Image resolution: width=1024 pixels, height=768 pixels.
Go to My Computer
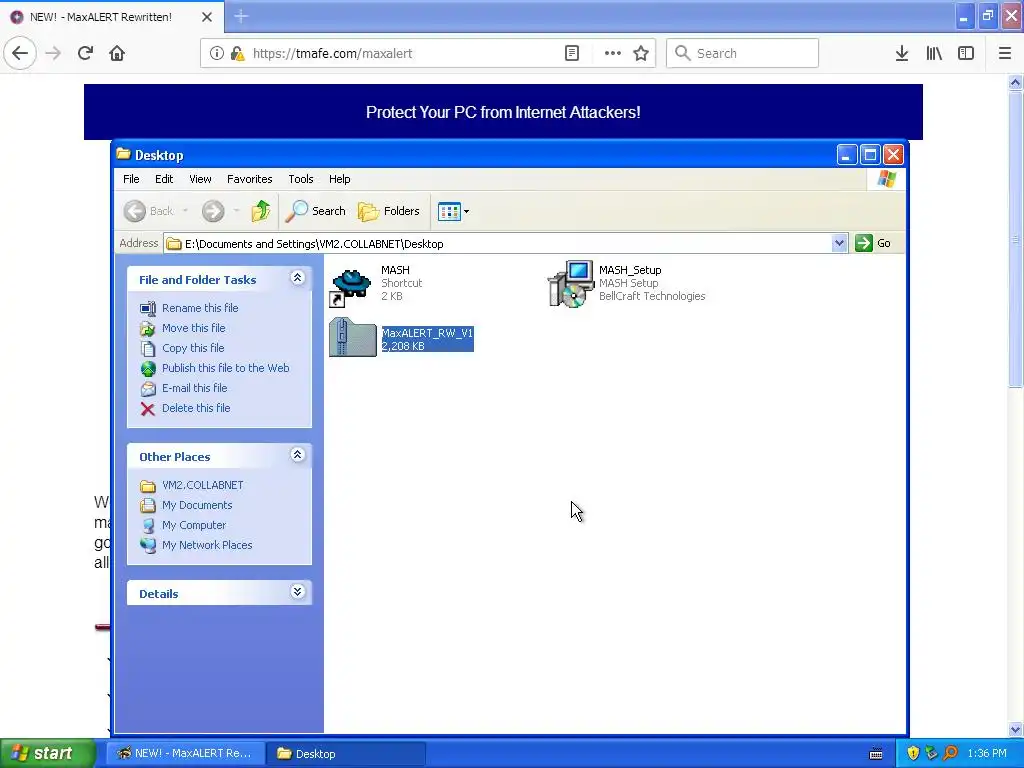(x=194, y=525)
